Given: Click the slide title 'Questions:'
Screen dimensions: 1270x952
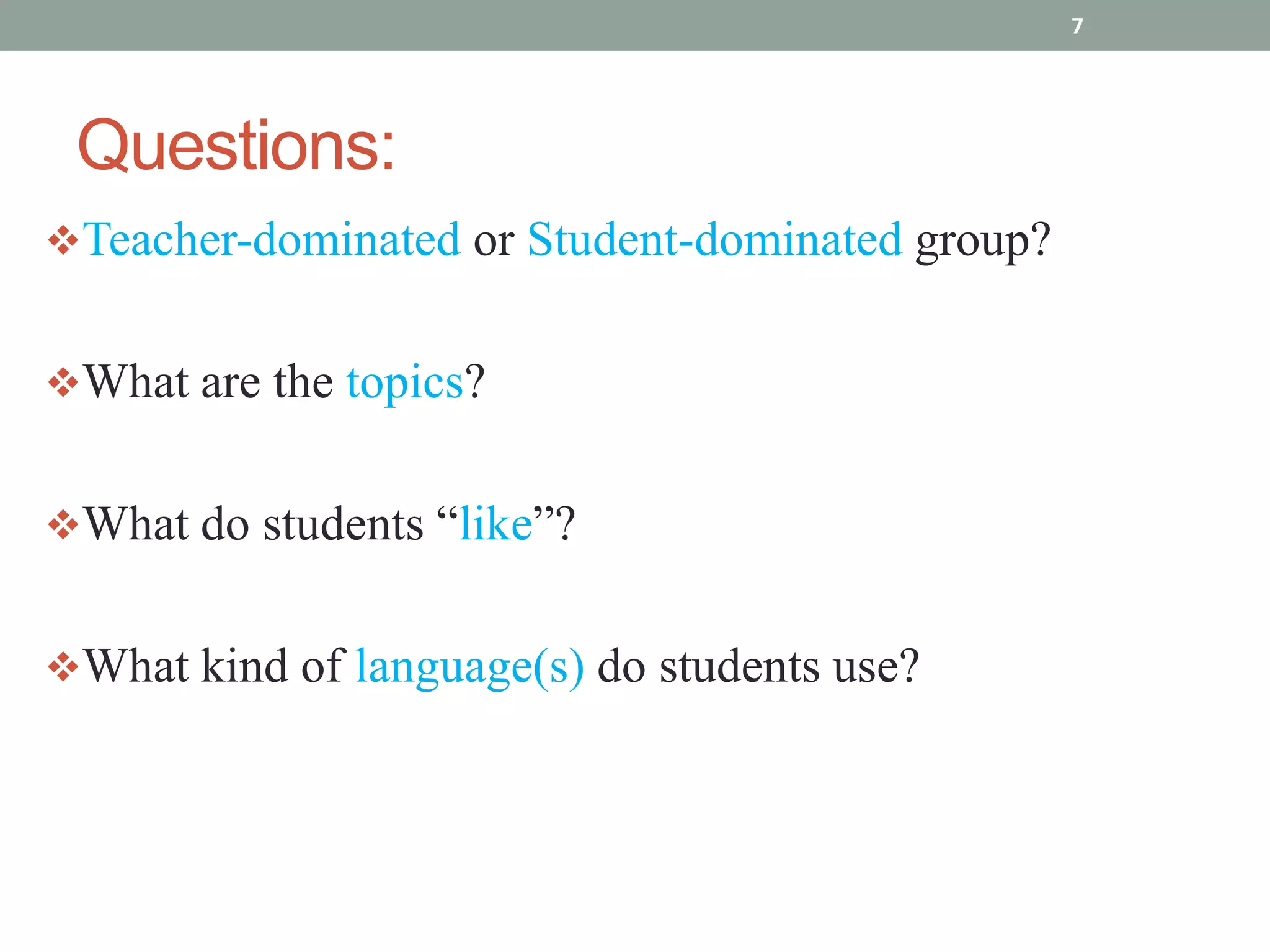Looking at the screenshot, I should tap(236, 145).
